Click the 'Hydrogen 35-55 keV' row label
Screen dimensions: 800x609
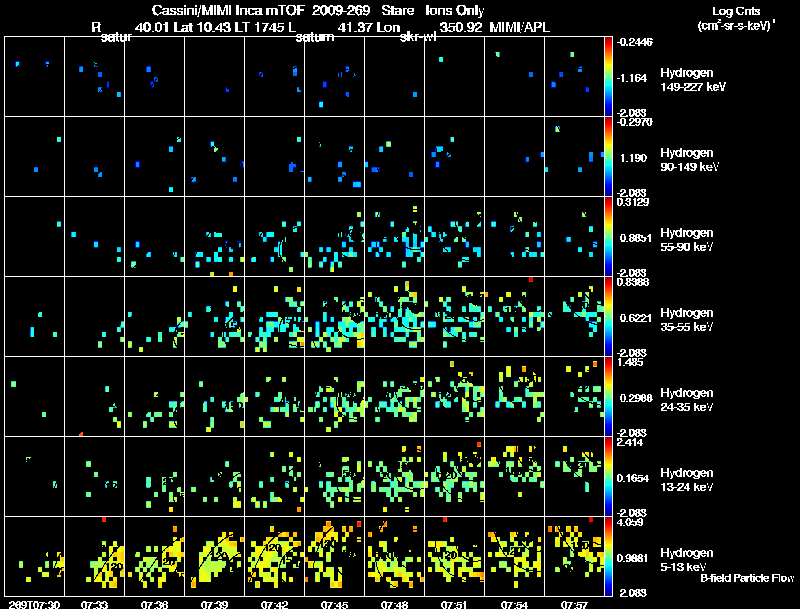[687, 320]
